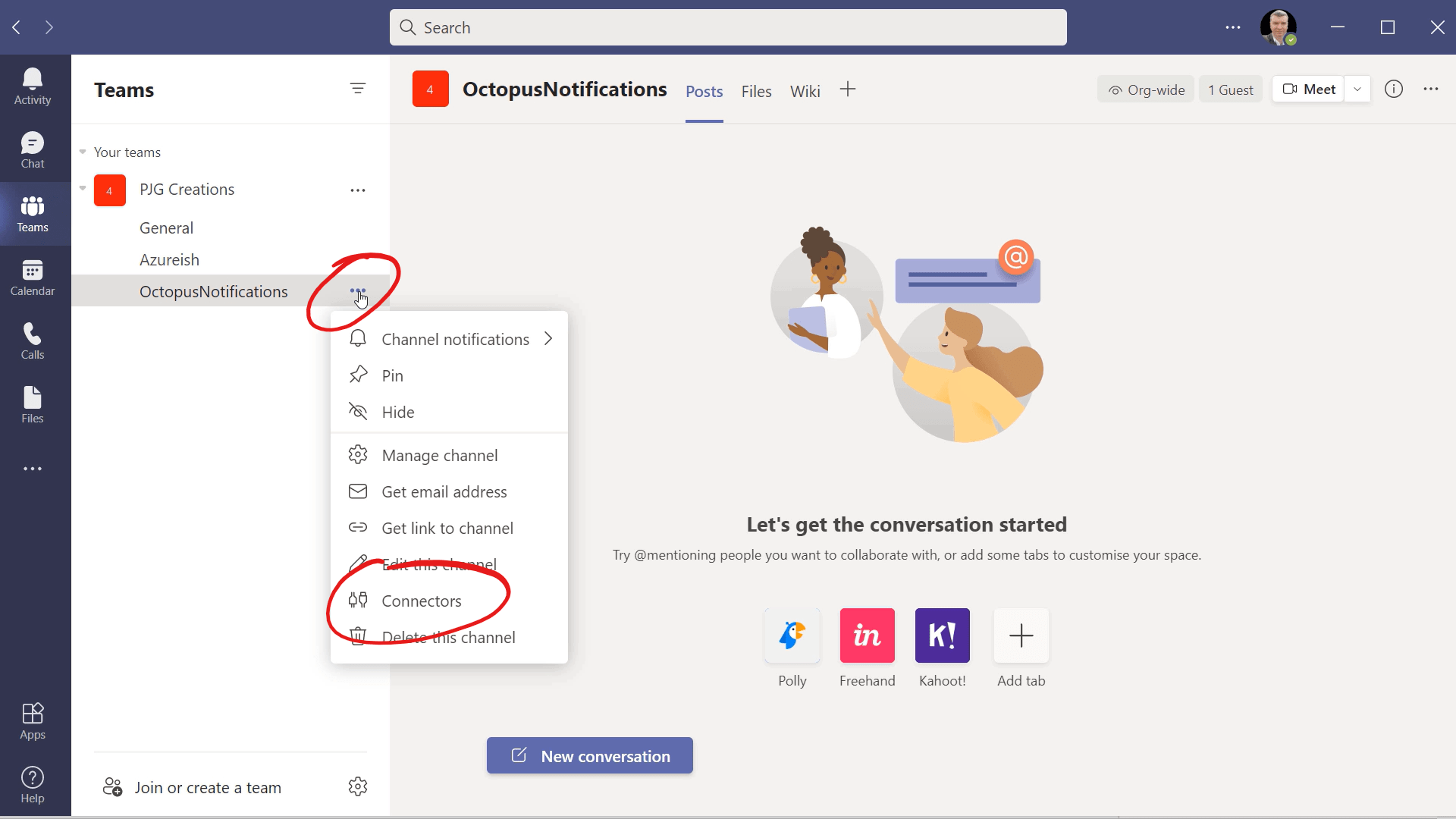Open header more options ellipsis
Screen dimensions: 1456x819
pyautogui.click(x=1431, y=89)
